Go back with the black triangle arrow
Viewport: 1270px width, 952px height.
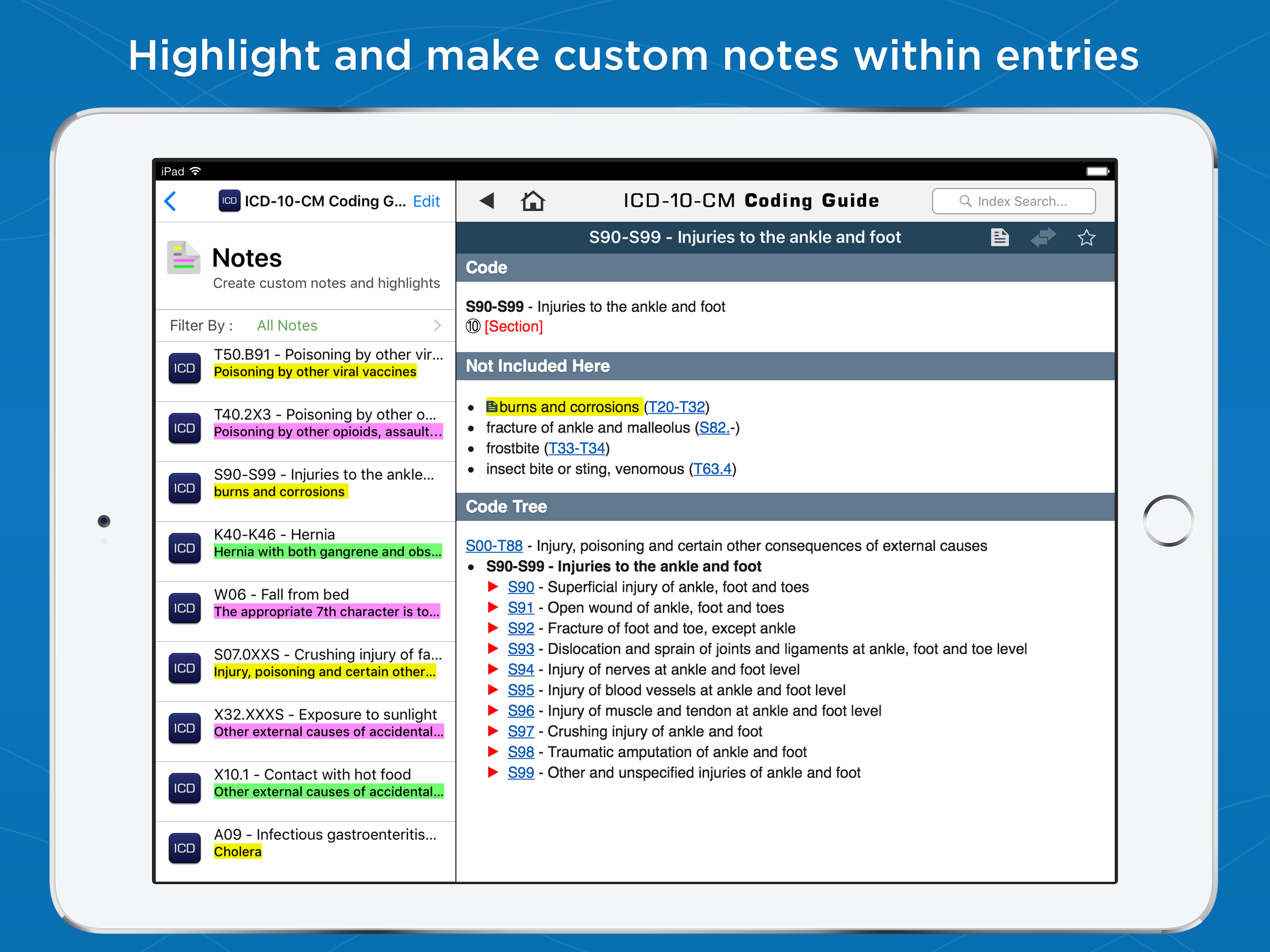tap(487, 200)
